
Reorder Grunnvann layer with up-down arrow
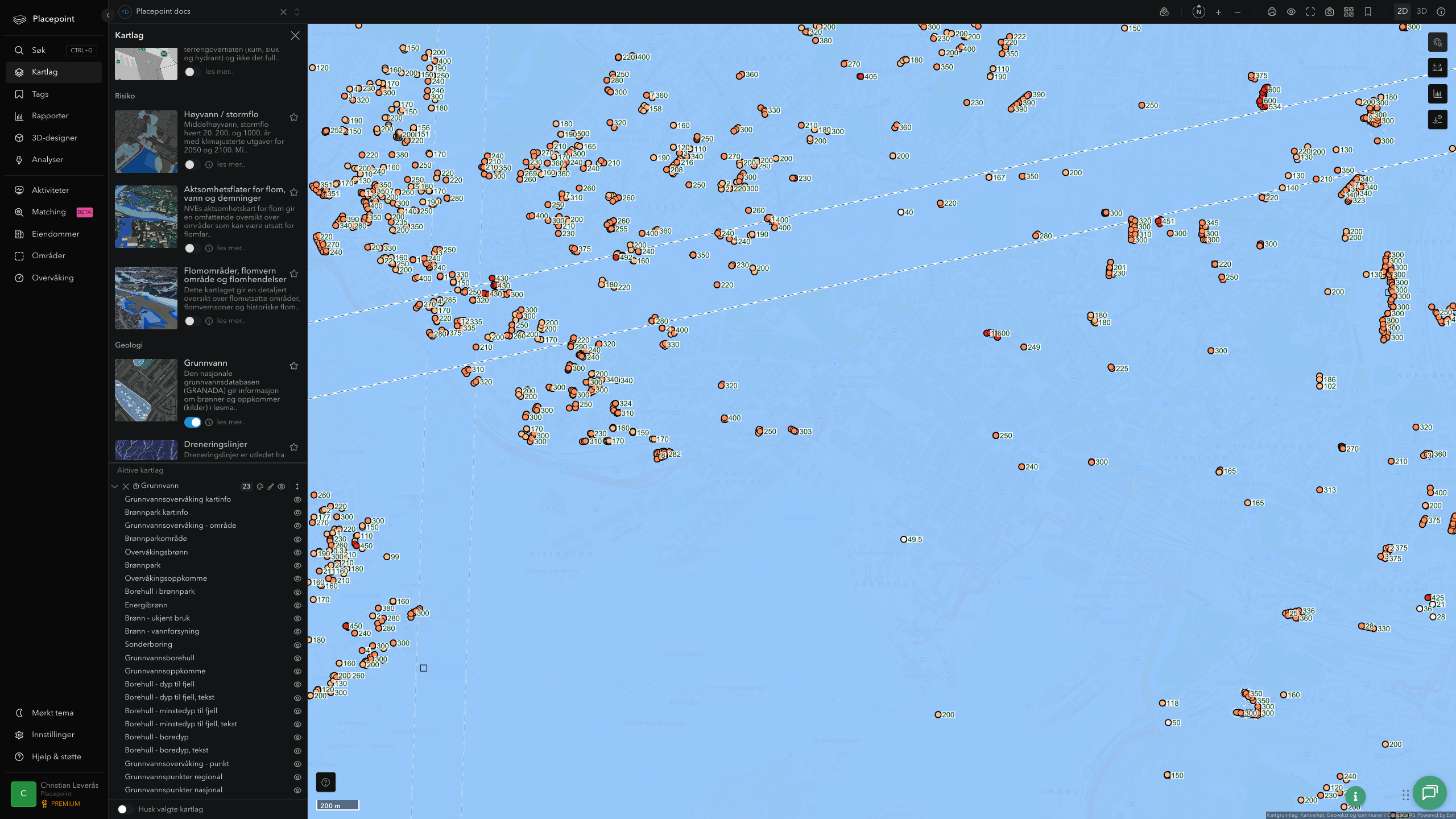(297, 486)
